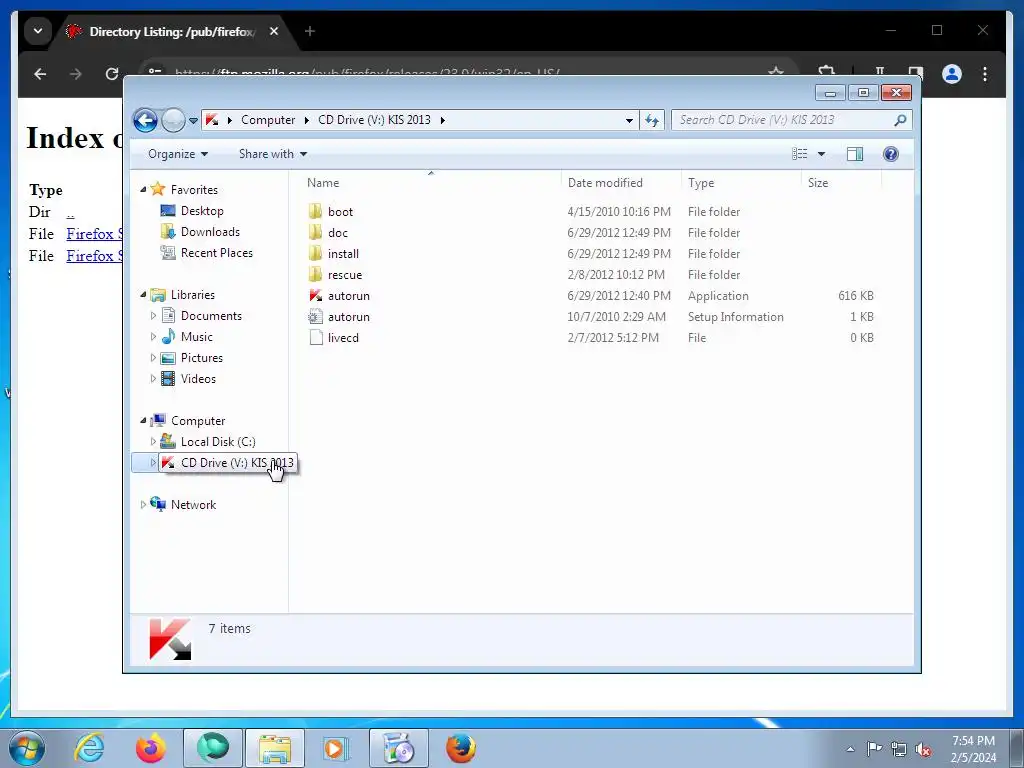Sort by the Size column header

[x=841, y=183]
